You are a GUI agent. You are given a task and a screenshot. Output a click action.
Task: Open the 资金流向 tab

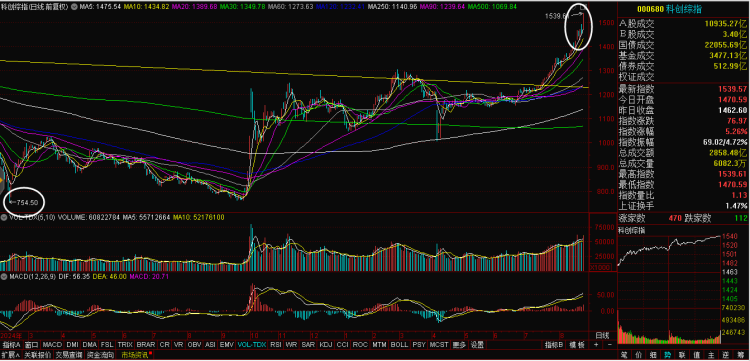tap(100, 355)
